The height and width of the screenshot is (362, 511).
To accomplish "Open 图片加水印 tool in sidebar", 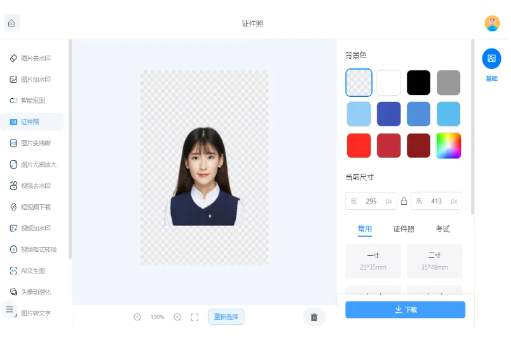I will [31, 79].
